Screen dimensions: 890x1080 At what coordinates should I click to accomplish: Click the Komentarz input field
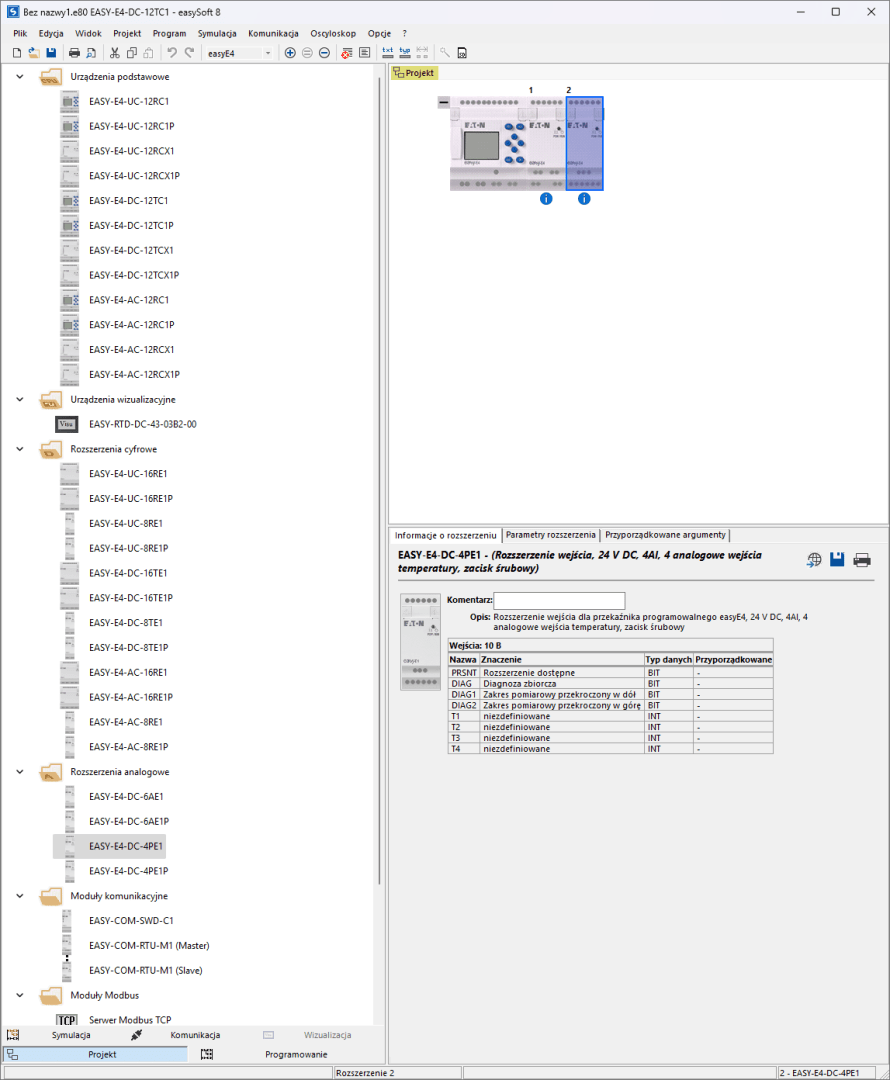click(559, 600)
